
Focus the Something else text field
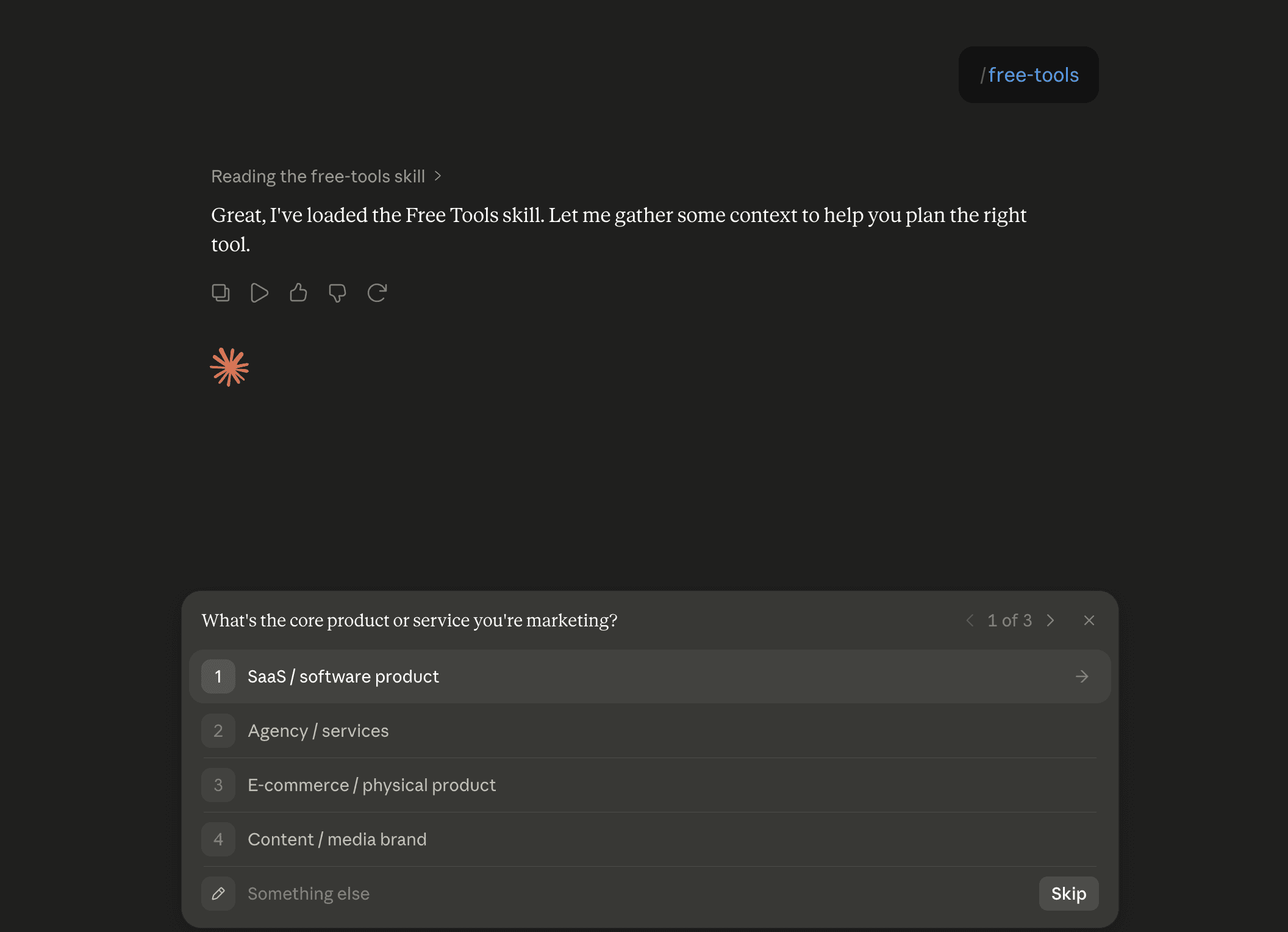coord(634,894)
